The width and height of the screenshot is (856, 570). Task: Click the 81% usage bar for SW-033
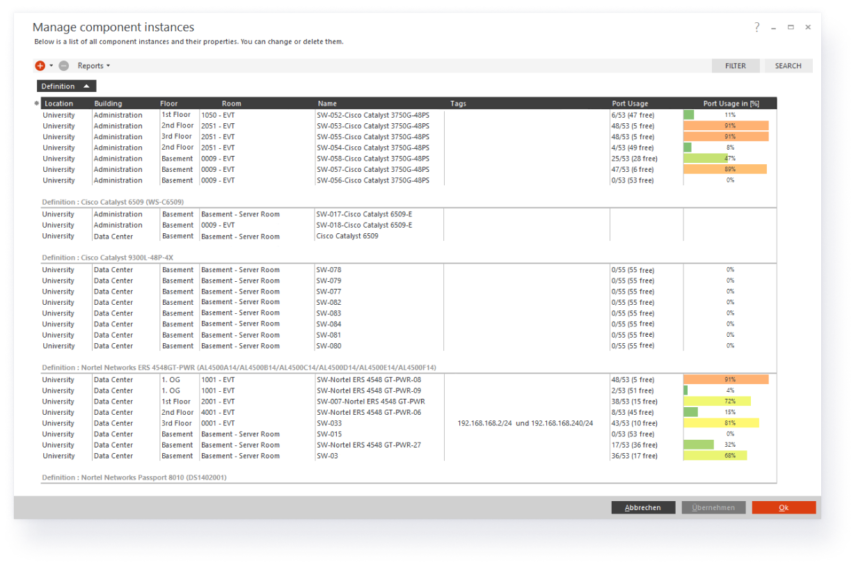tap(721, 424)
